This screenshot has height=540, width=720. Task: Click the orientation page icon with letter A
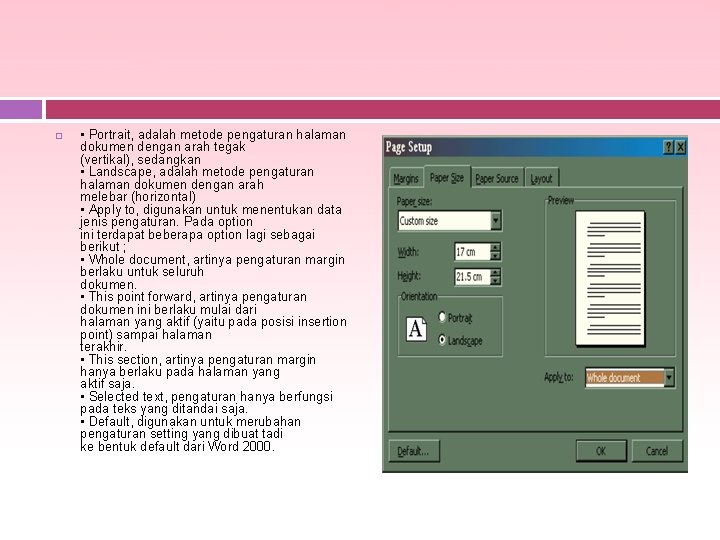click(x=416, y=329)
